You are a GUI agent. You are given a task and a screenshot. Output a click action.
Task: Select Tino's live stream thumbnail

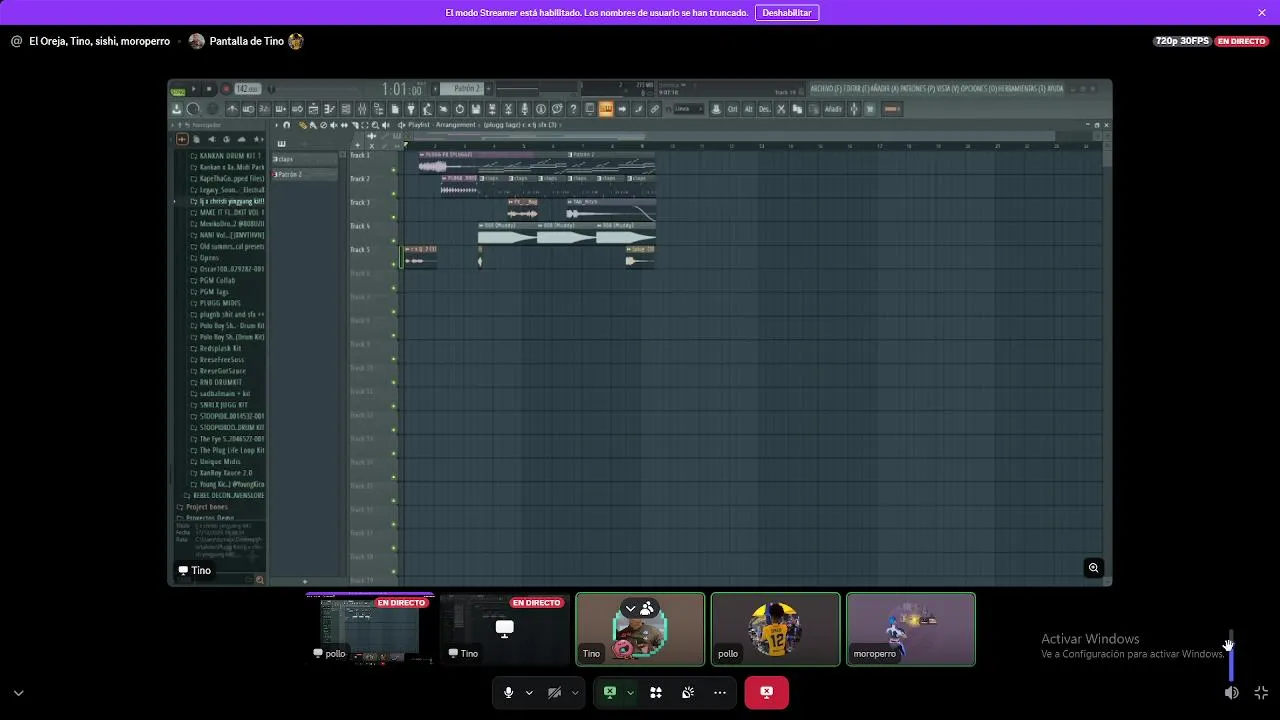tap(505, 629)
